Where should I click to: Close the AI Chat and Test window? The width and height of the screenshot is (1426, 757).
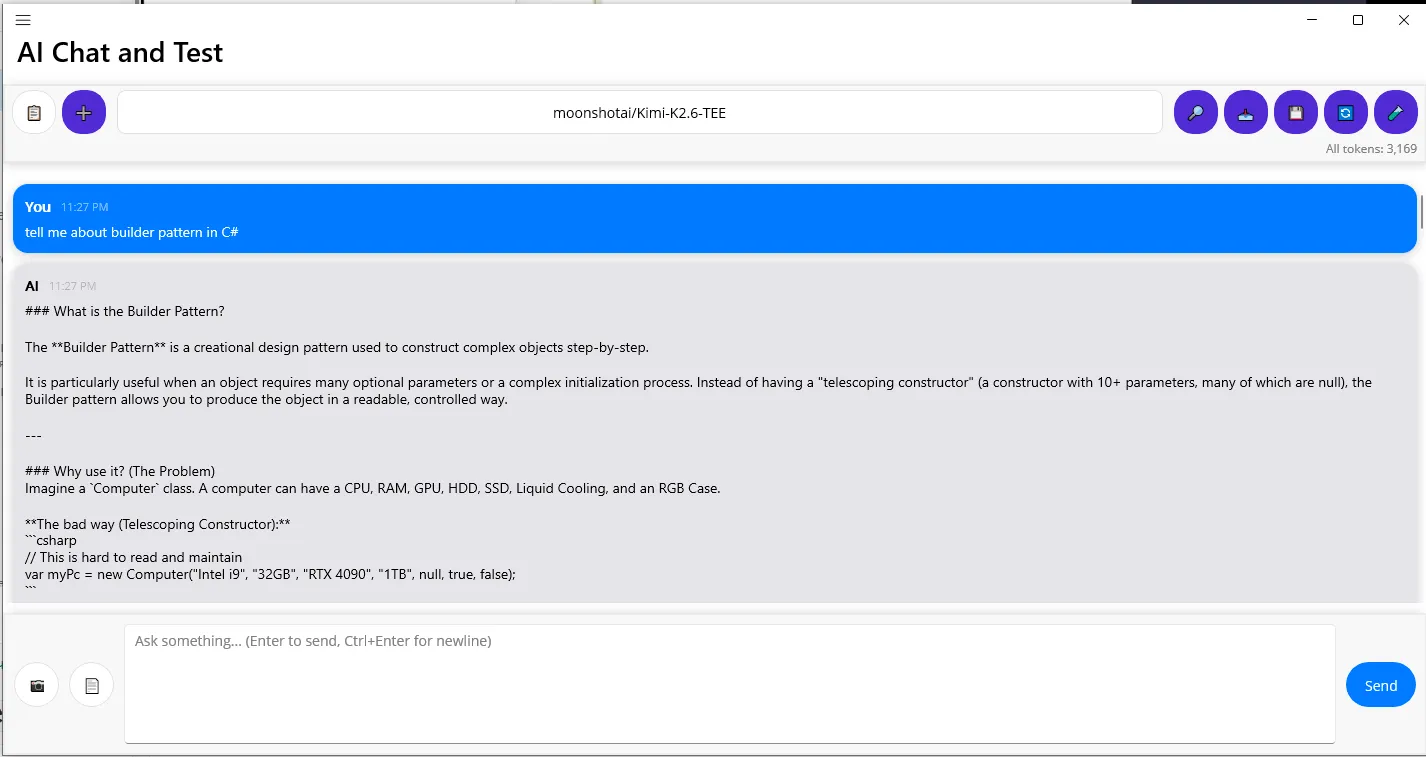point(1403,20)
